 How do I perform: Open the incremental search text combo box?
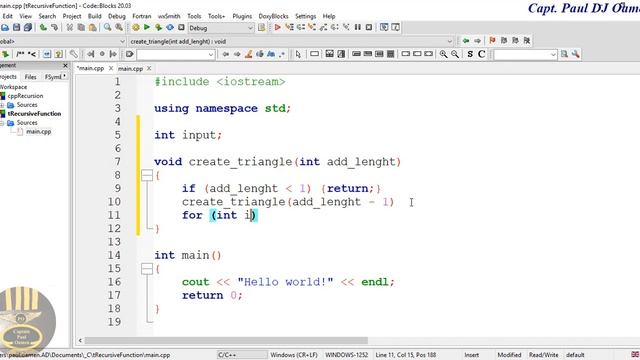(176, 54)
